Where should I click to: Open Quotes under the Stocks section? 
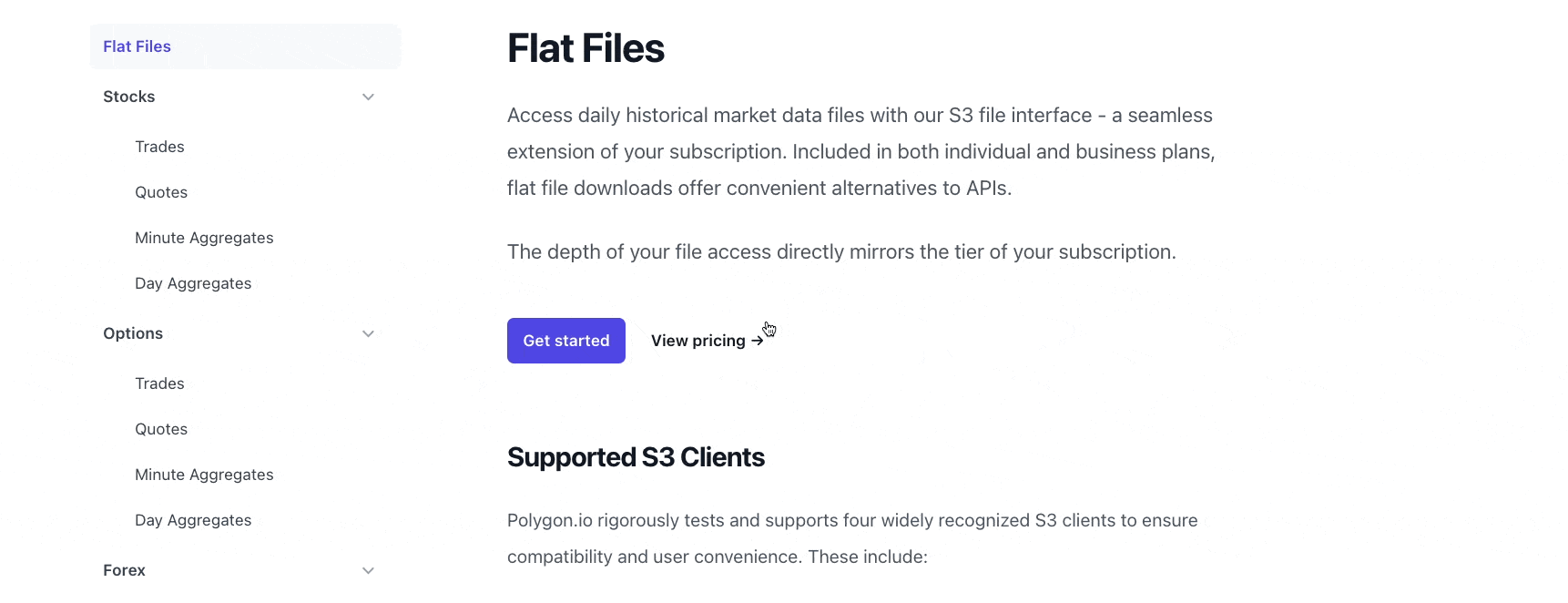(161, 192)
